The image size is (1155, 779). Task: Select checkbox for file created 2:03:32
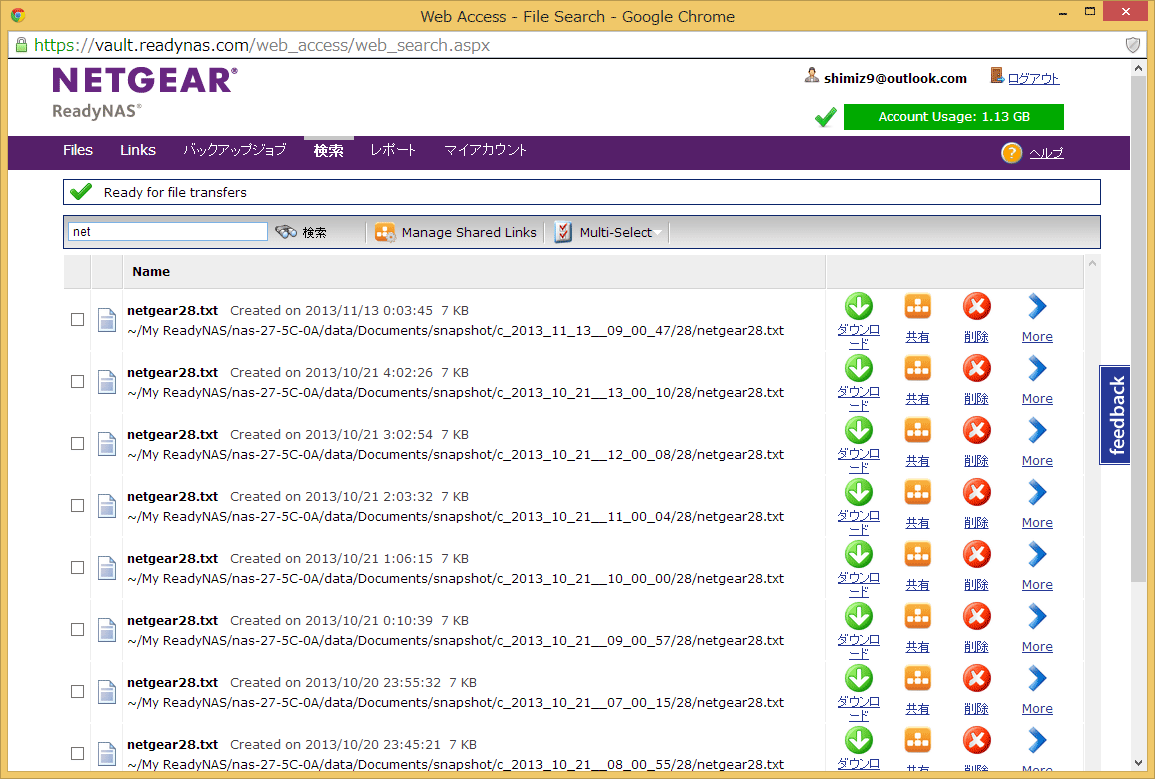(77, 506)
